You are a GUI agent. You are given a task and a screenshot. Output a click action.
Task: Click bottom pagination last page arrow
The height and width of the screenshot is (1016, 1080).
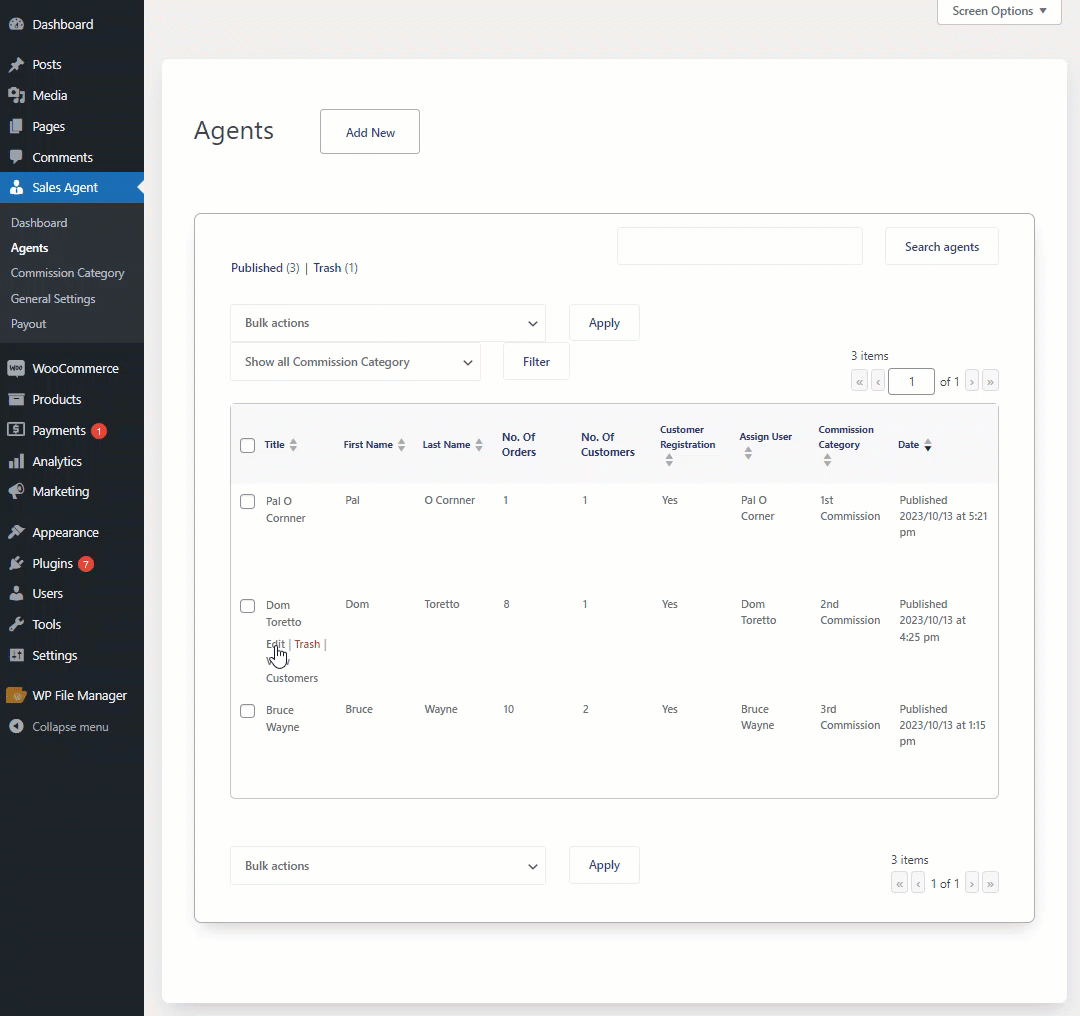[x=990, y=883]
